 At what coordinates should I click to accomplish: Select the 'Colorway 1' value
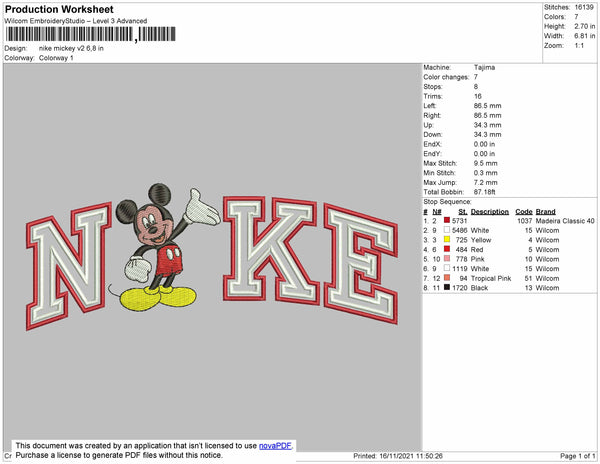click(56, 58)
